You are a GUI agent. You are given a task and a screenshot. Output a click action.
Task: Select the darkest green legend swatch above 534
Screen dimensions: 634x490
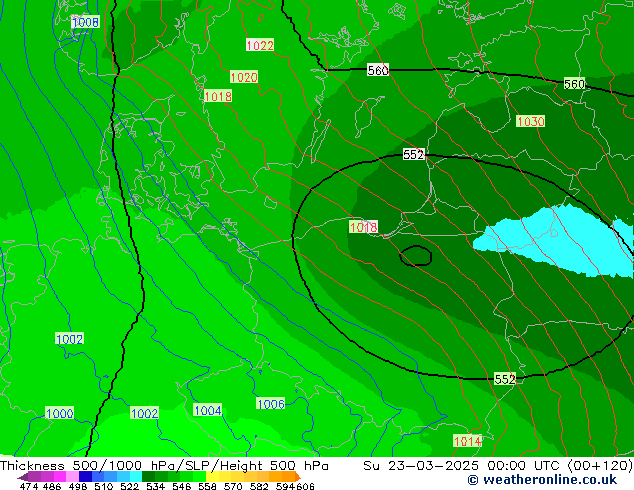(x=148, y=476)
